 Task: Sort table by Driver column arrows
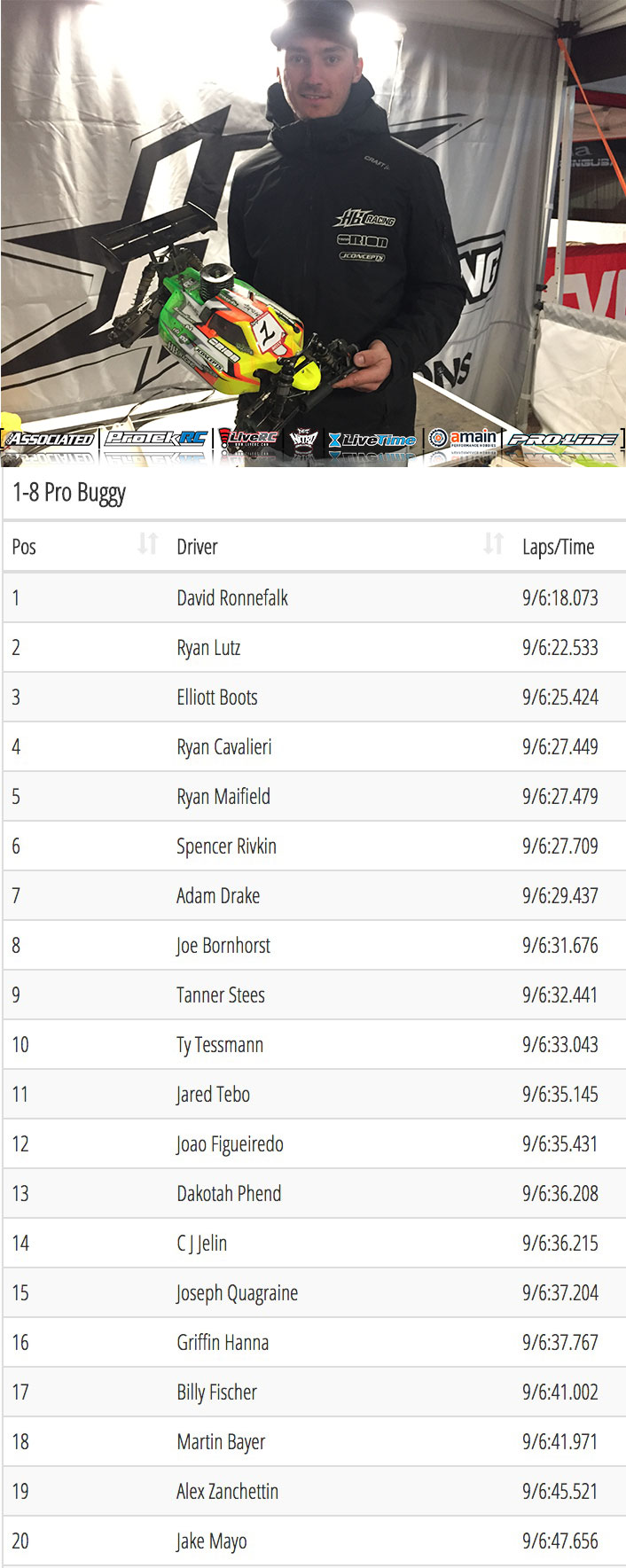[494, 543]
